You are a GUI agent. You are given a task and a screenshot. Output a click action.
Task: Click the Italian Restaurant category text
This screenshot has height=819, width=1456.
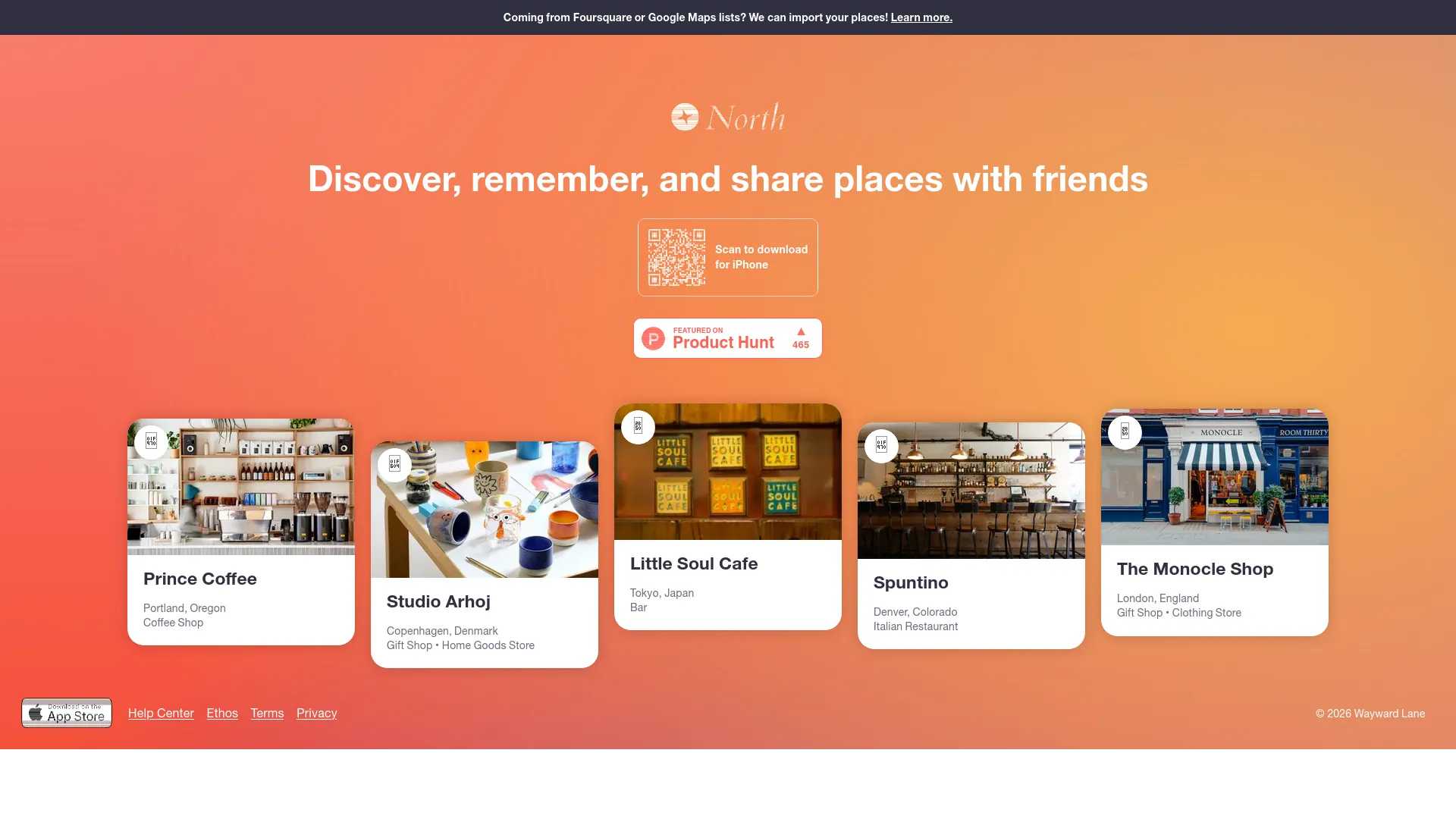click(x=915, y=626)
